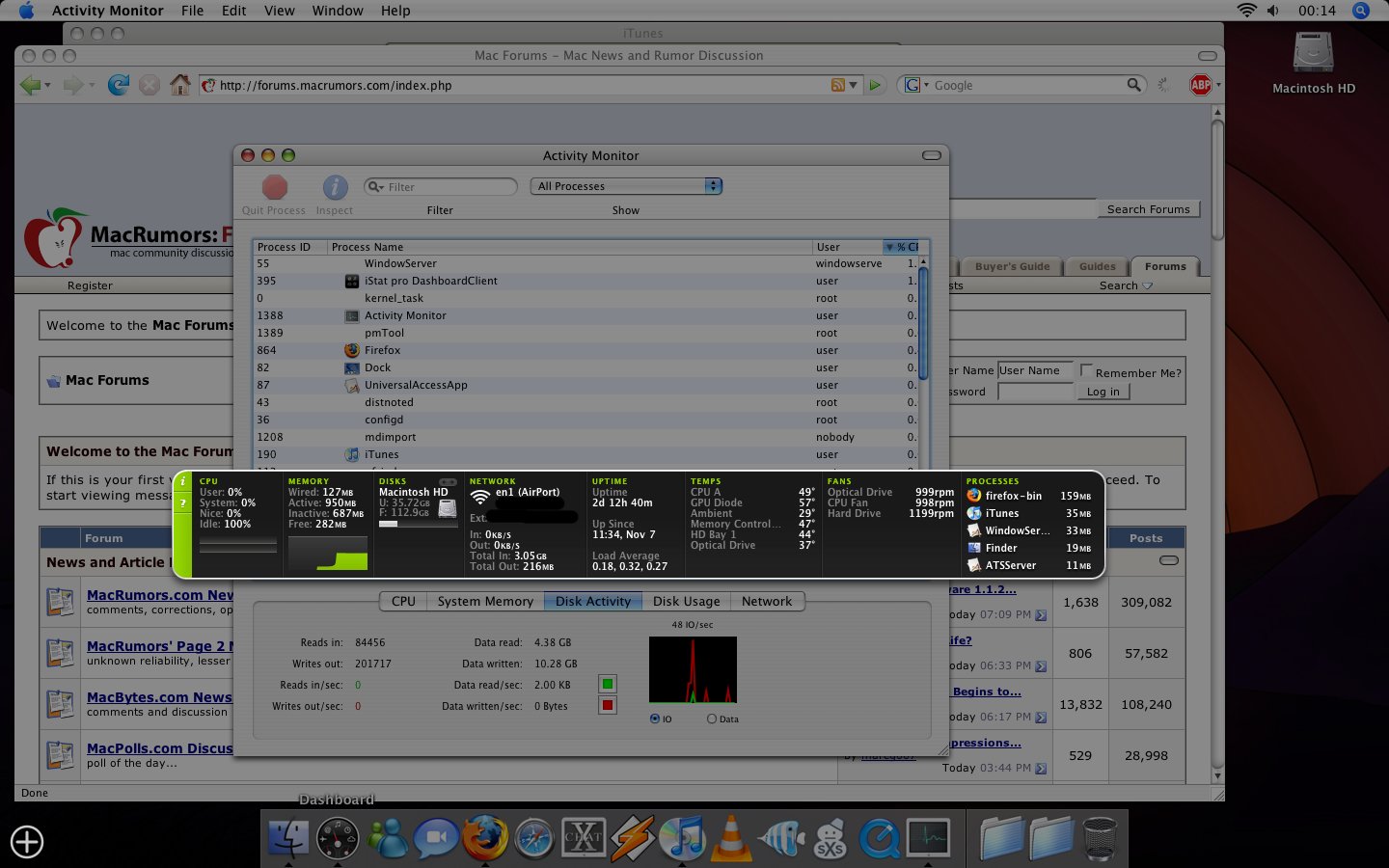This screenshot has height=868, width=1389.
Task: Go to the Firefox home page icon
Action: click(x=180, y=85)
